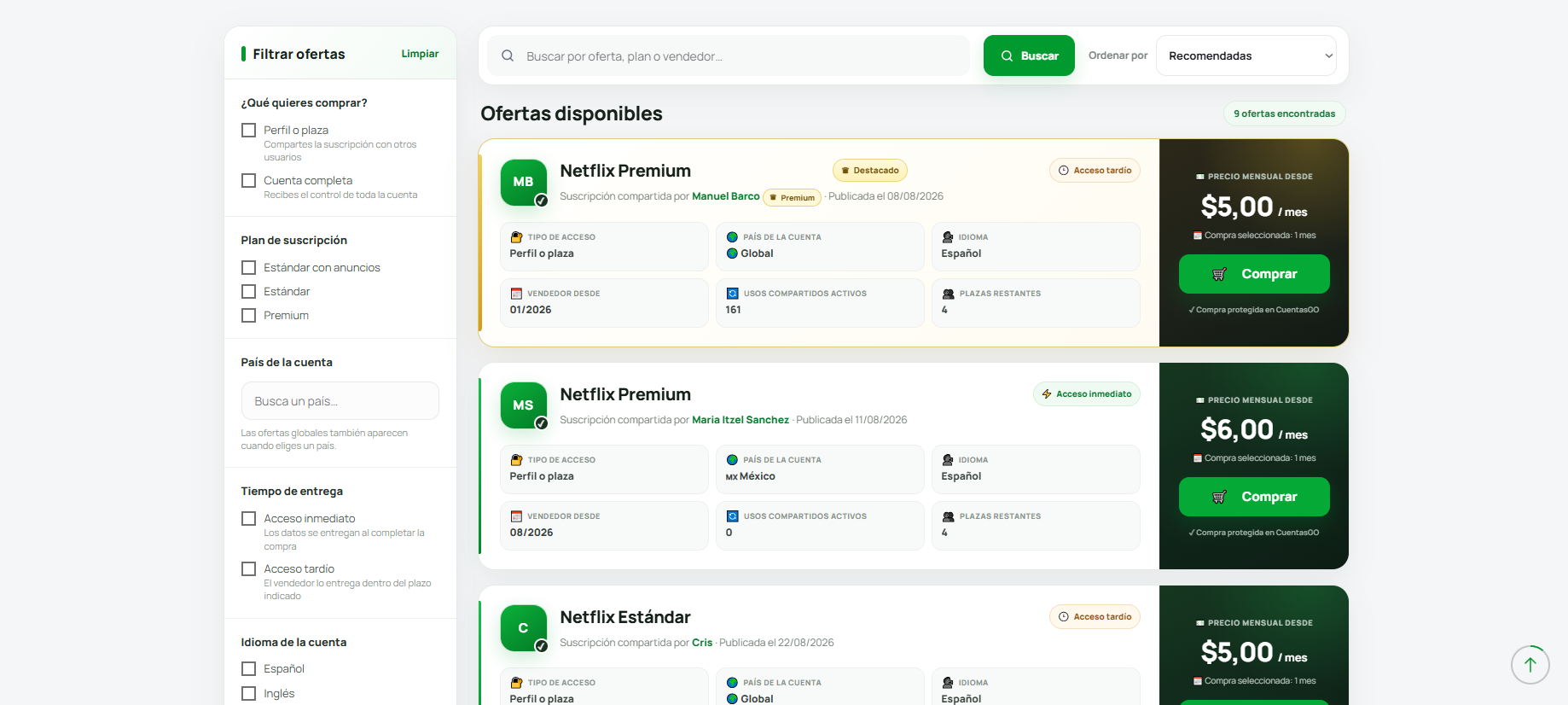Open seller Cris's profile link

click(702, 643)
